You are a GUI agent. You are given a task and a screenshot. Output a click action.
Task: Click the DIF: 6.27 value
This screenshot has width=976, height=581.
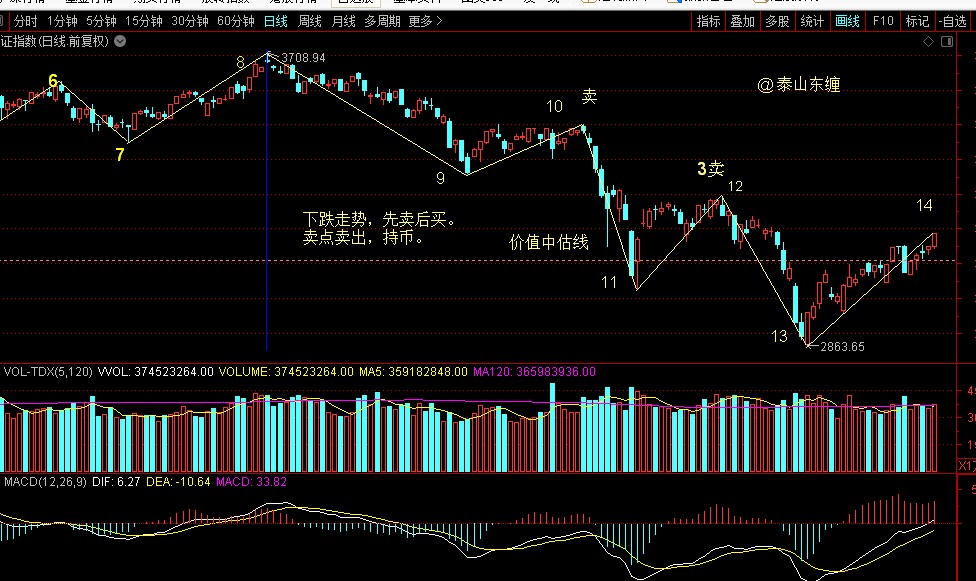click(116, 482)
